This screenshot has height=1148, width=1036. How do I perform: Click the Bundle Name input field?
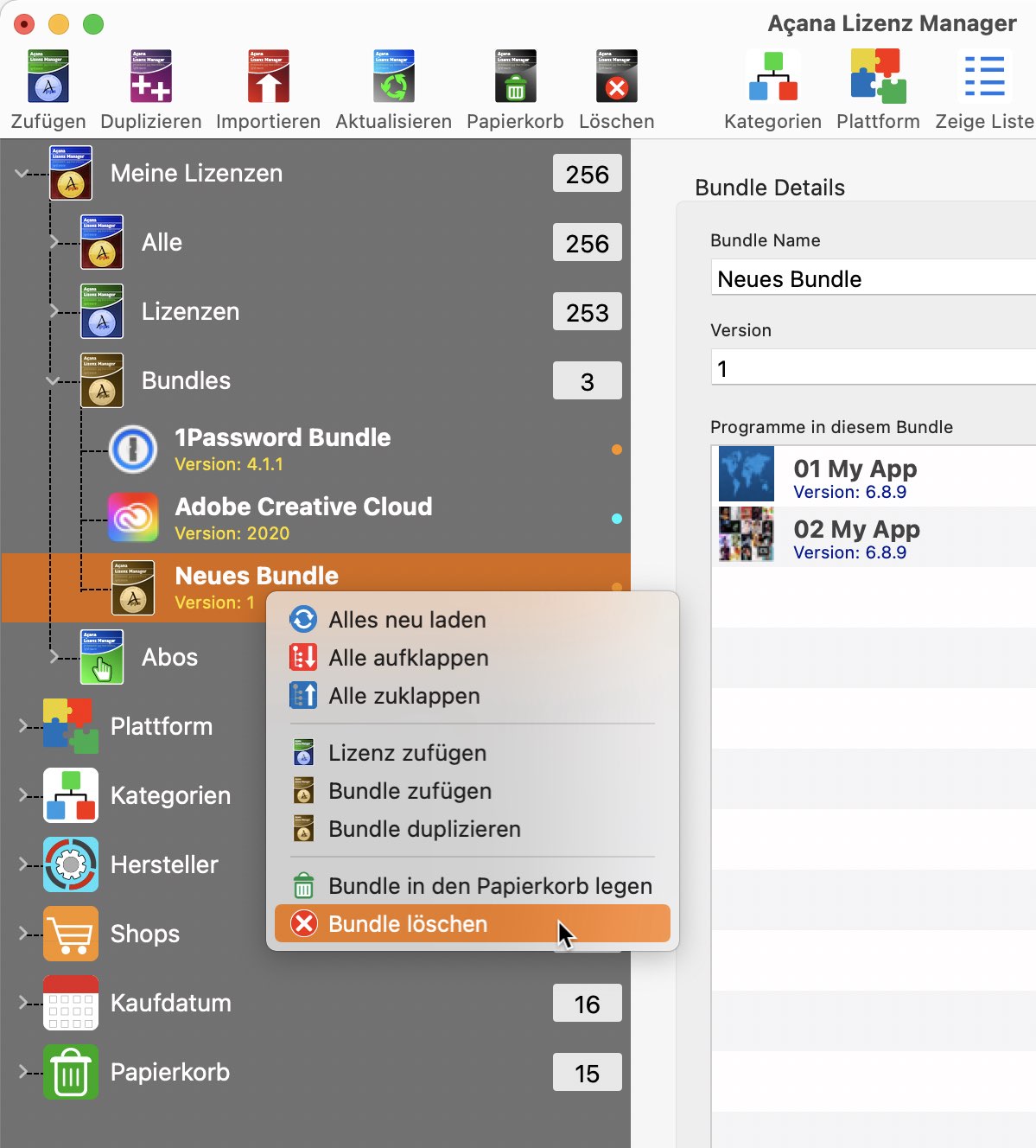874,278
